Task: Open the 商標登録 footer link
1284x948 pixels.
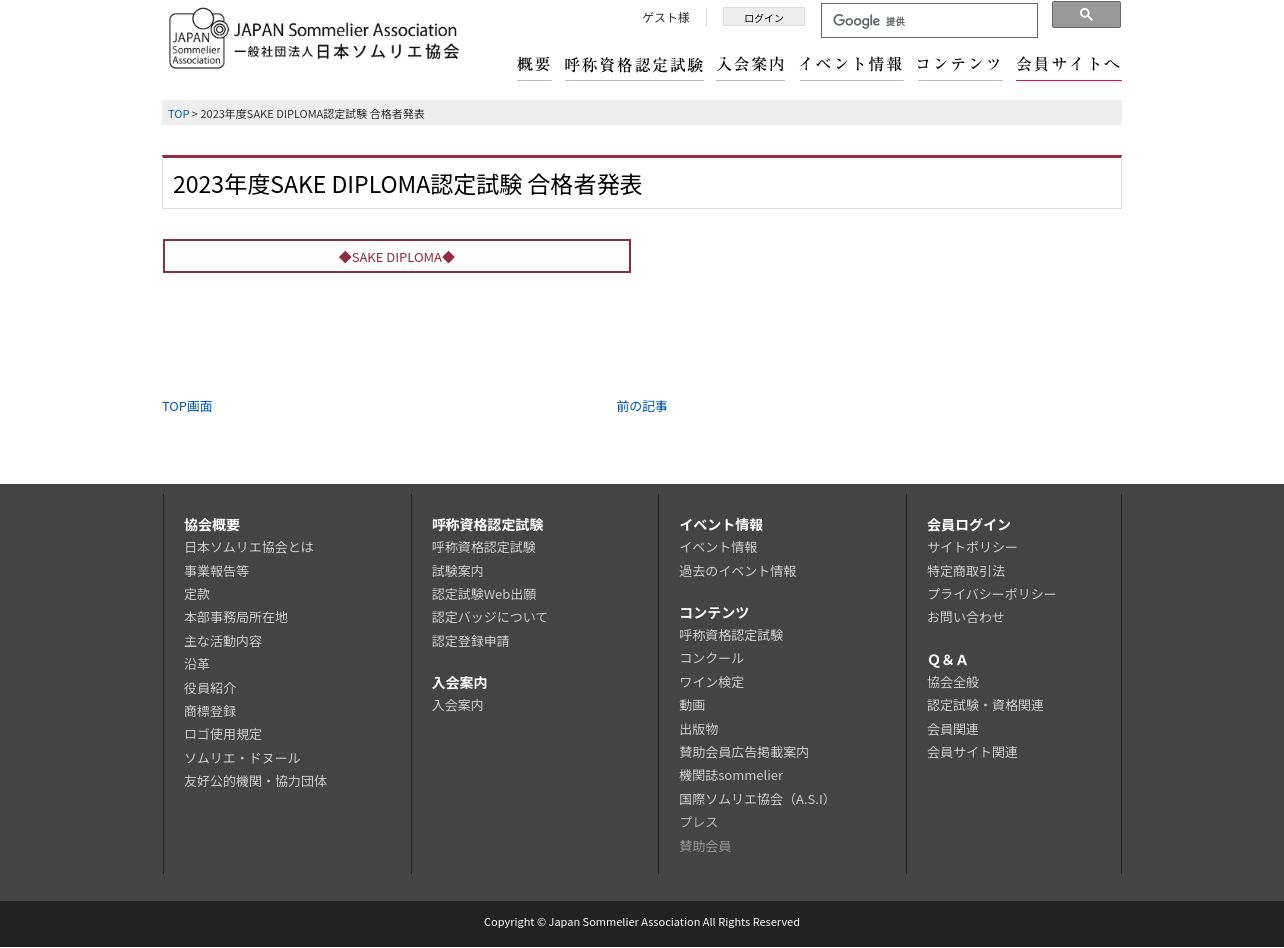Action: coord(210,711)
